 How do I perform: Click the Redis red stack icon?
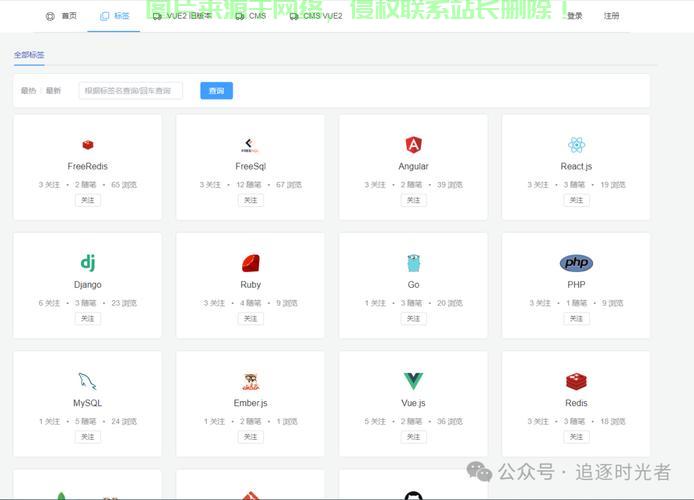(x=576, y=381)
